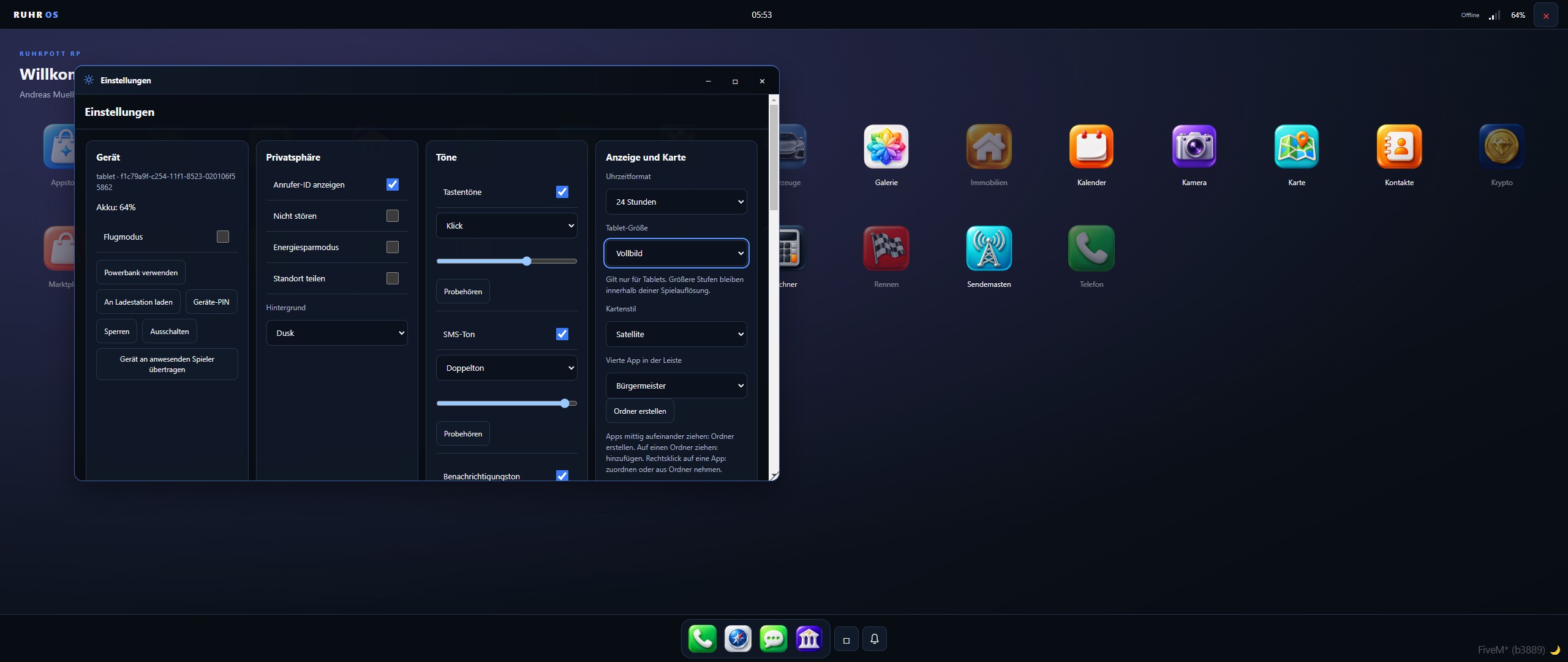1568x662 pixels.
Task: Launch the Kalender app
Action: (1091, 146)
